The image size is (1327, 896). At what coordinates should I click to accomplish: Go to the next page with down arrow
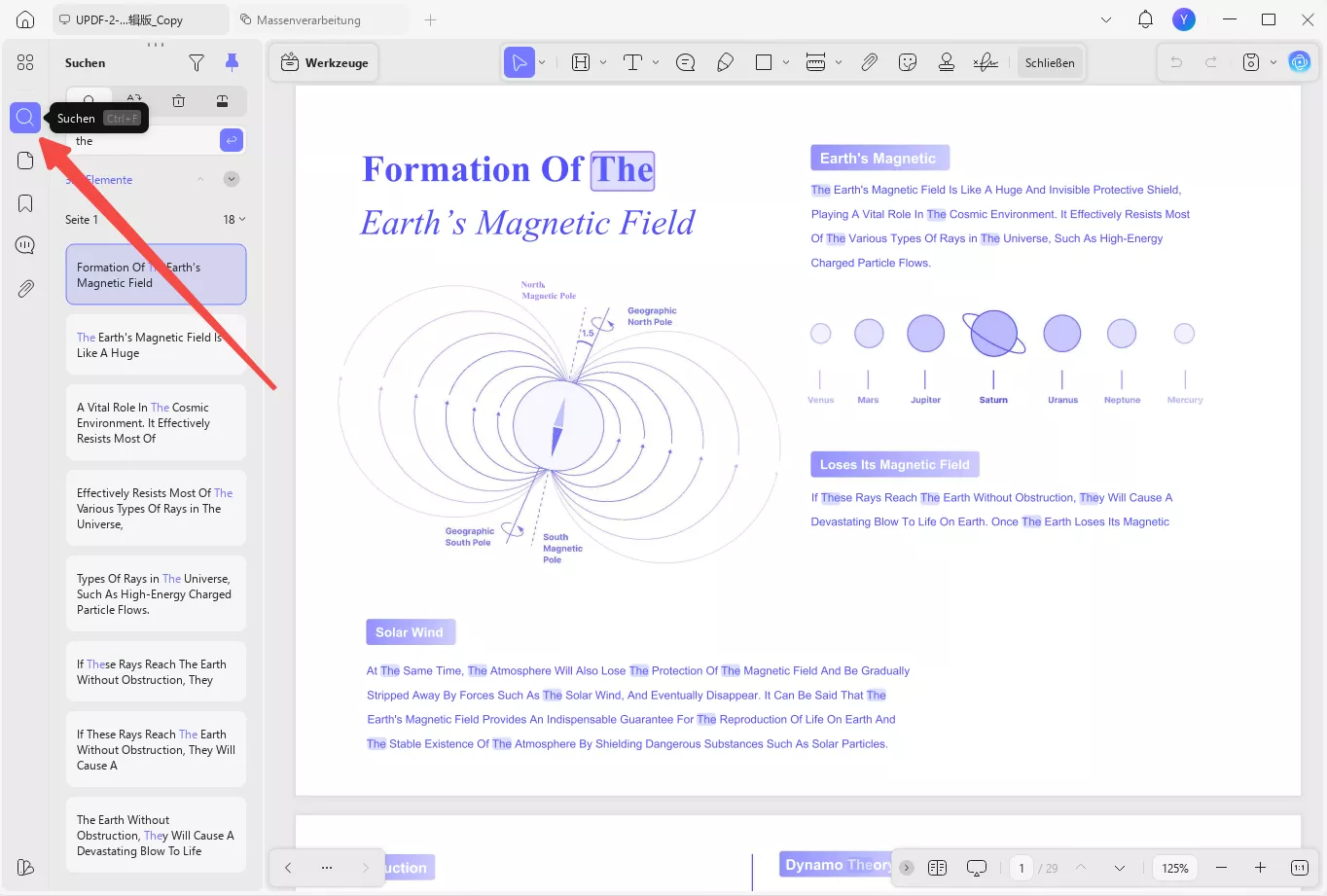click(1120, 868)
